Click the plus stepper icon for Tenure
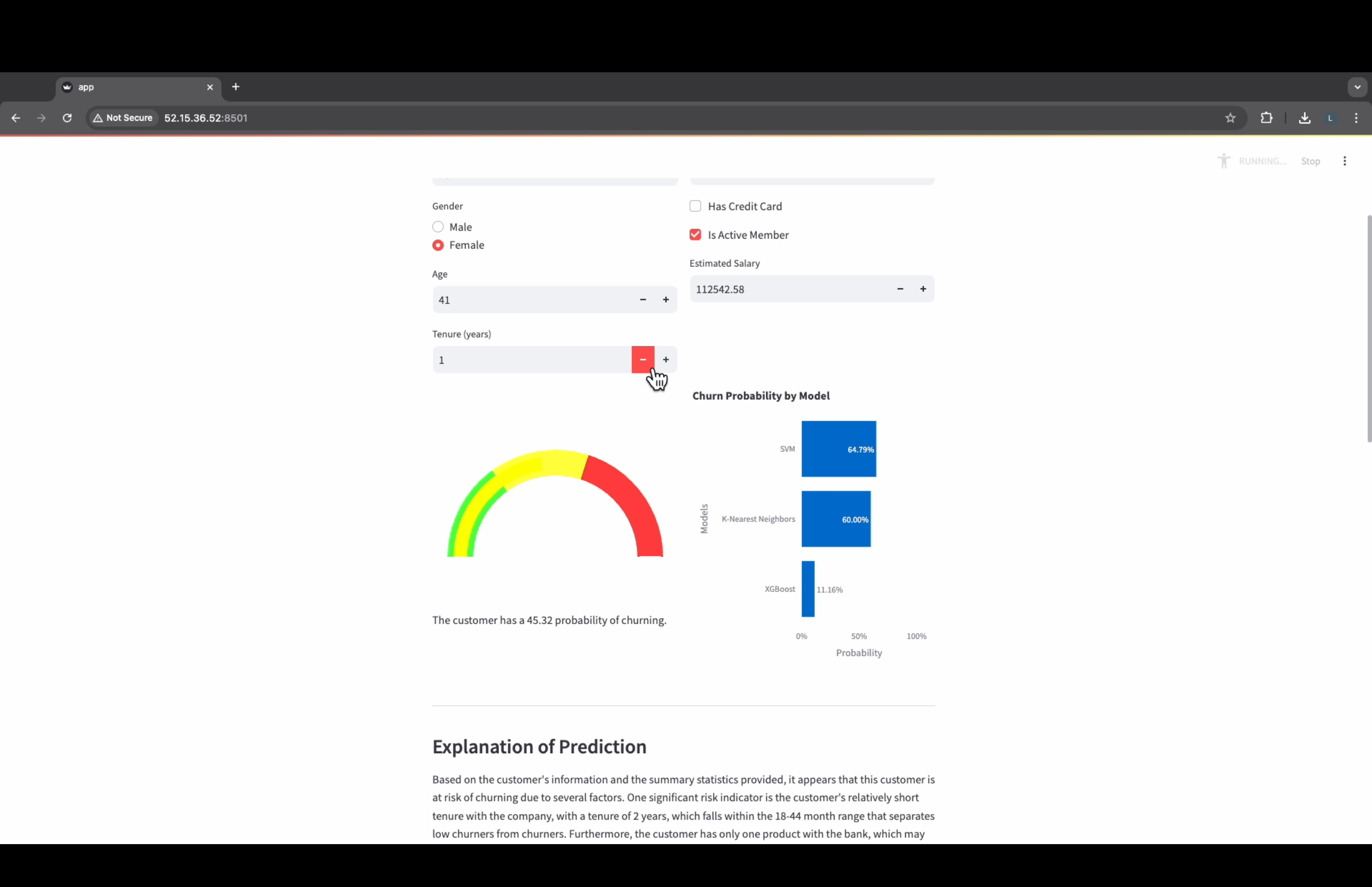This screenshot has width=1372, height=887. pyautogui.click(x=665, y=359)
